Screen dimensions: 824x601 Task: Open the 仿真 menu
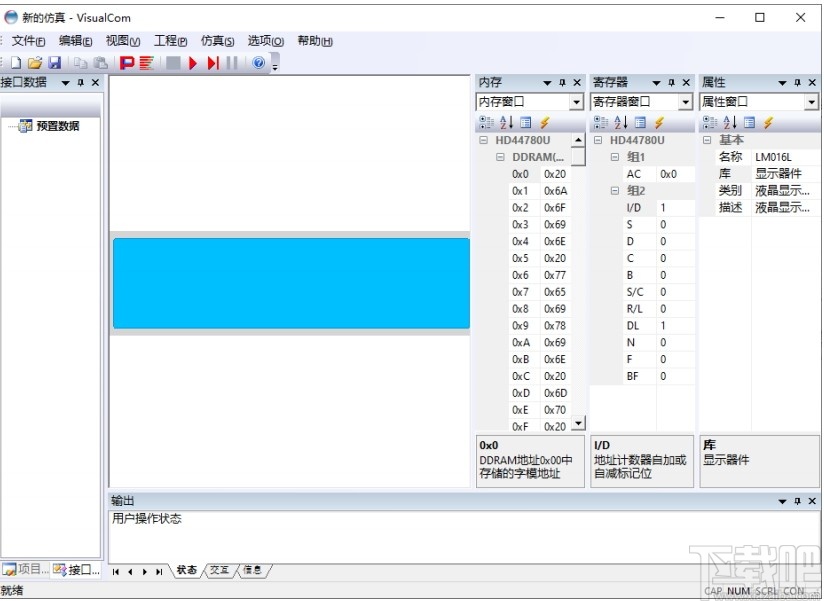click(216, 41)
